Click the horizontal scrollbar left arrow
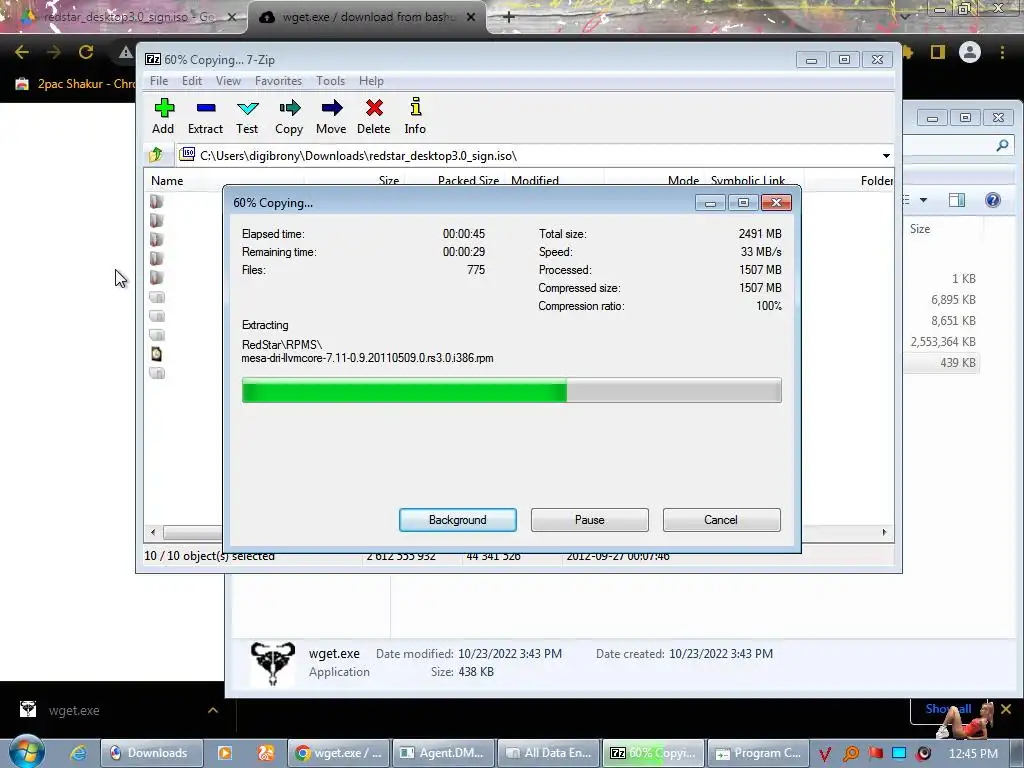This screenshot has width=1024, height=768. [153, 532]
